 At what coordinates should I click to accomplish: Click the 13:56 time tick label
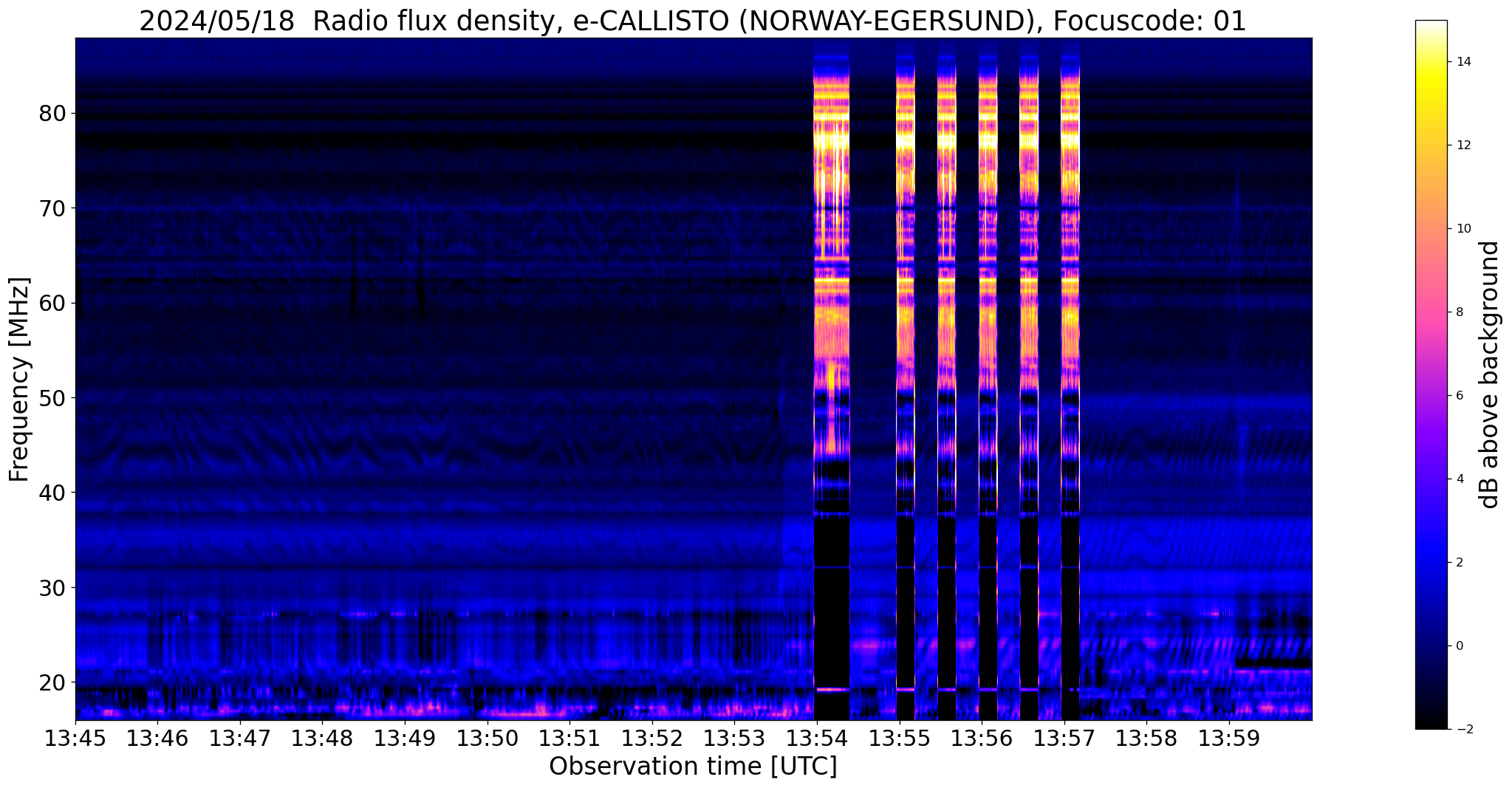point(982,739)
